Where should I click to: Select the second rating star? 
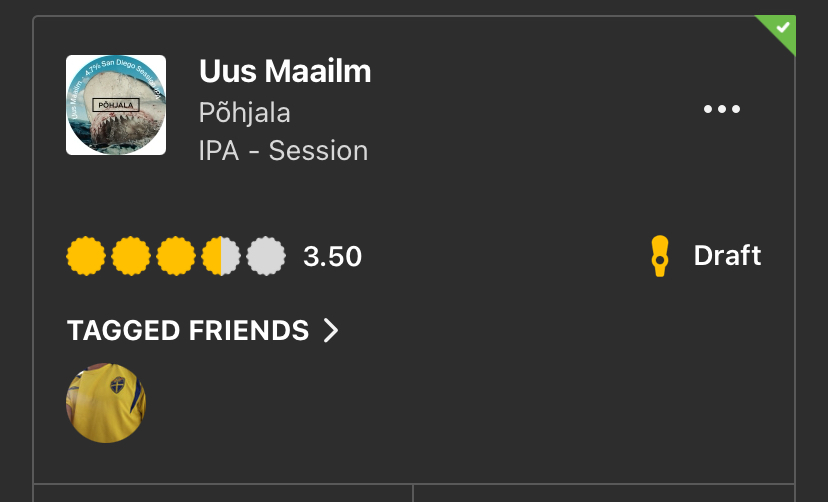click(131, 257)
